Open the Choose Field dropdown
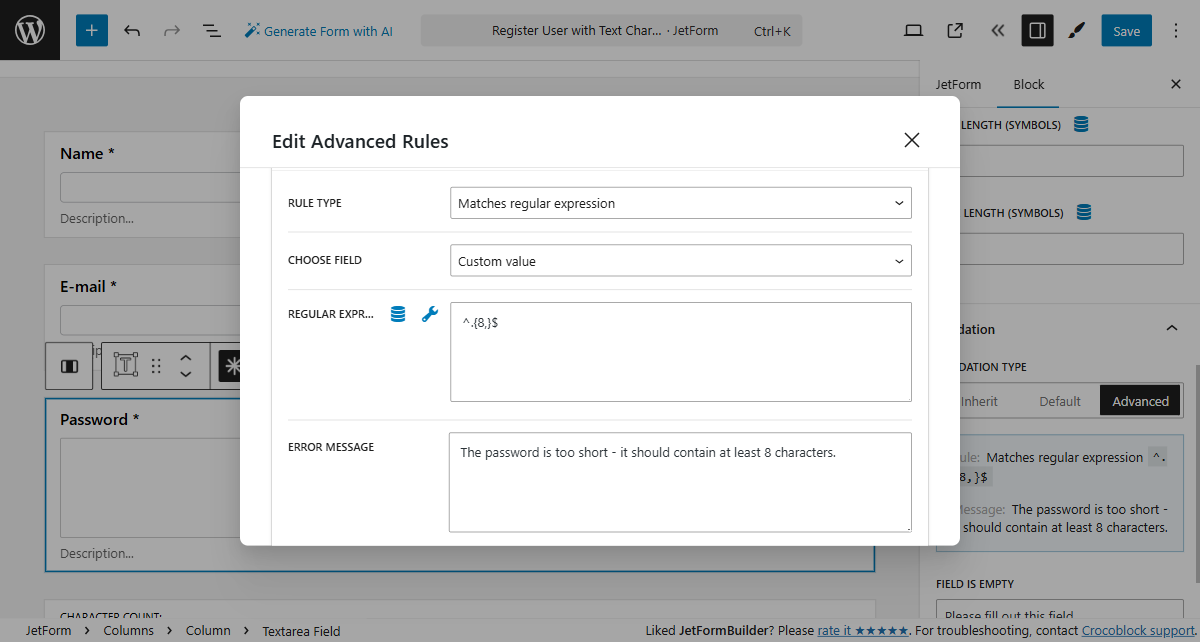 point(681,261)
